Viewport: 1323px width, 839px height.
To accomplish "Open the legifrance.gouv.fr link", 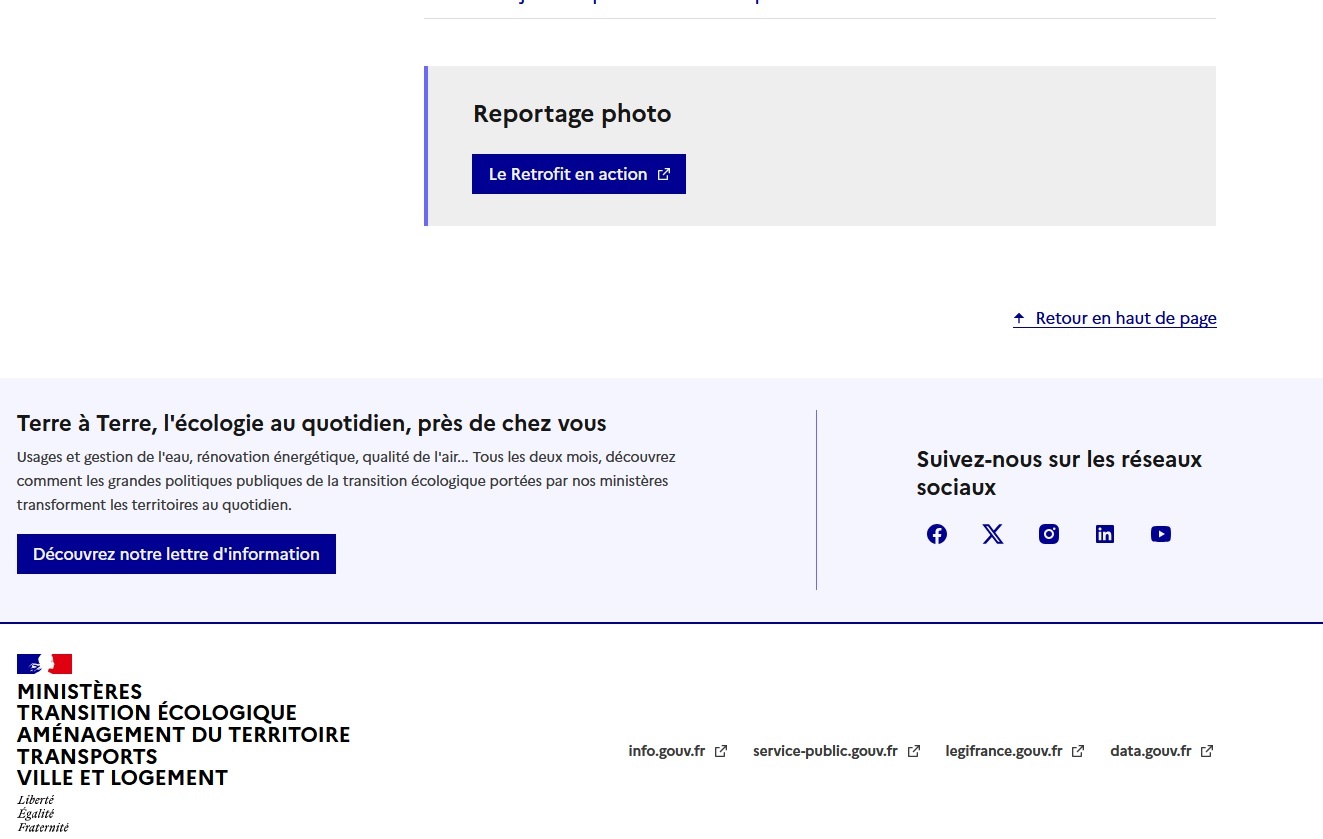I will click(x=1015, y=751).
